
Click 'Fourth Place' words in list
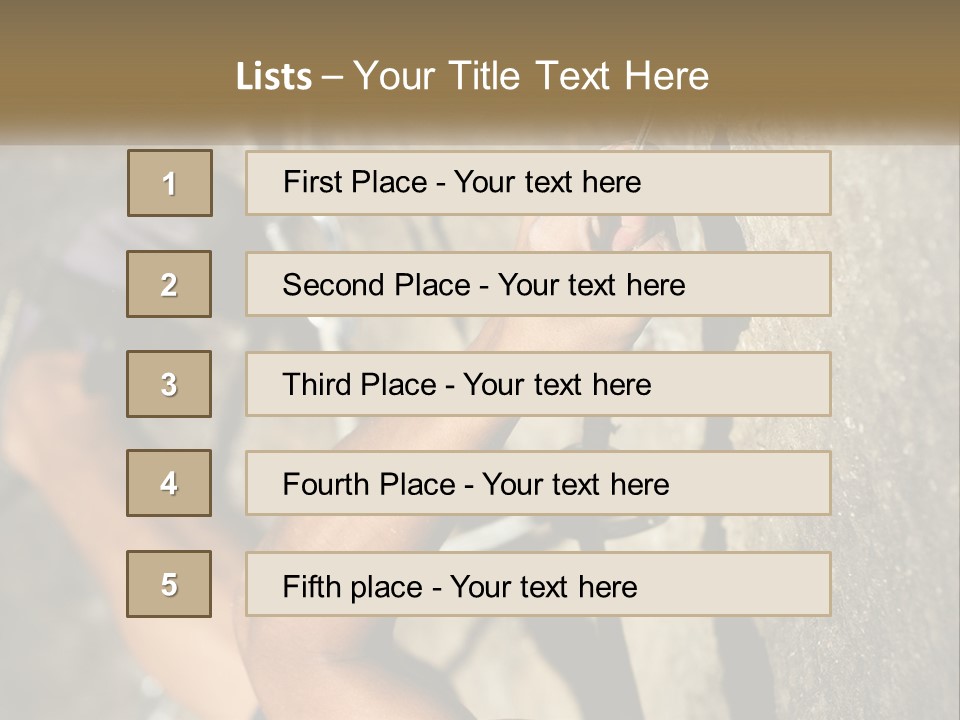coord(368,485)
